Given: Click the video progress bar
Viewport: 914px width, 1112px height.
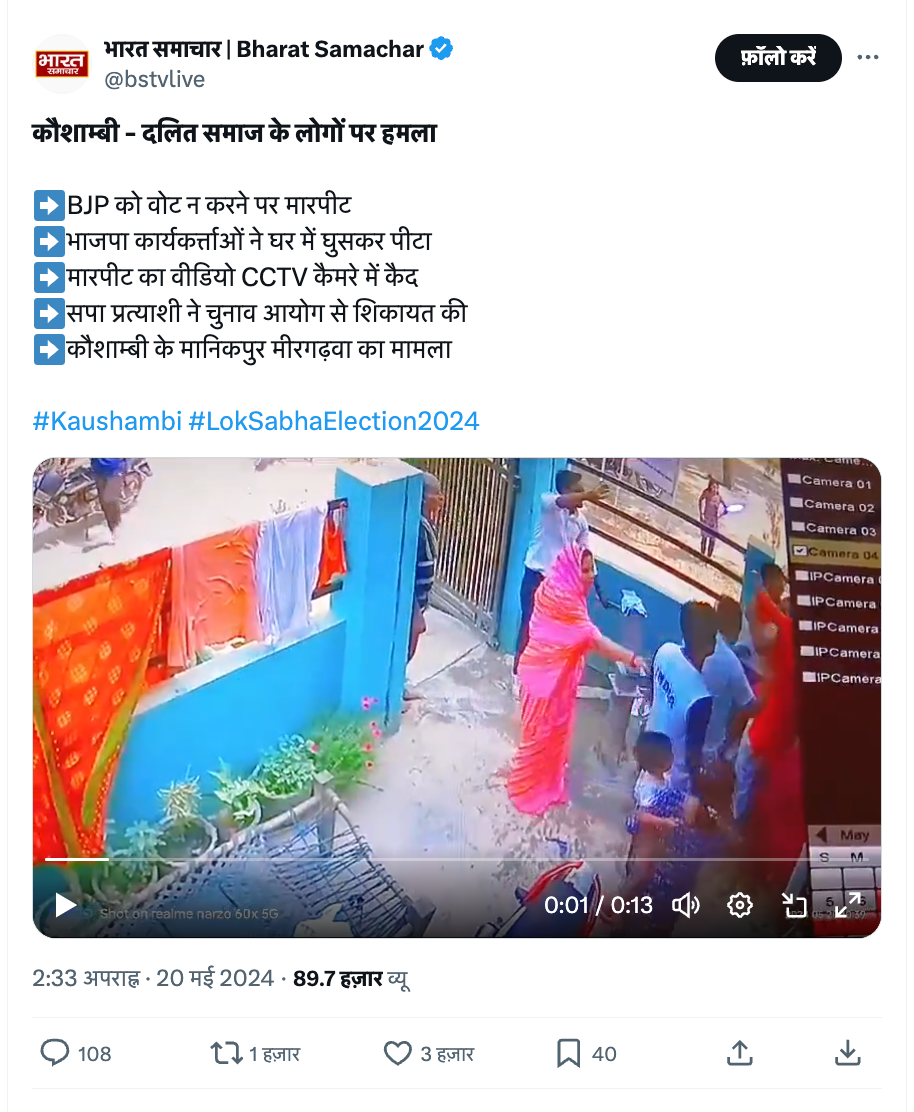Looking at the screenshot, I should 457,859.
